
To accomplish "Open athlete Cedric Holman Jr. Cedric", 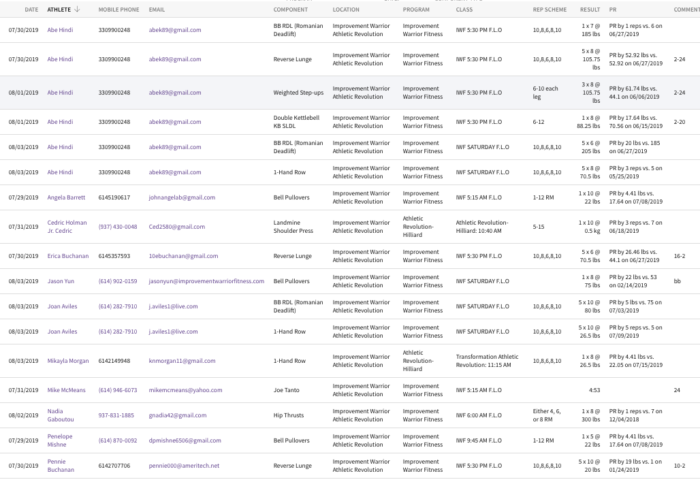I will coord(67,227).
